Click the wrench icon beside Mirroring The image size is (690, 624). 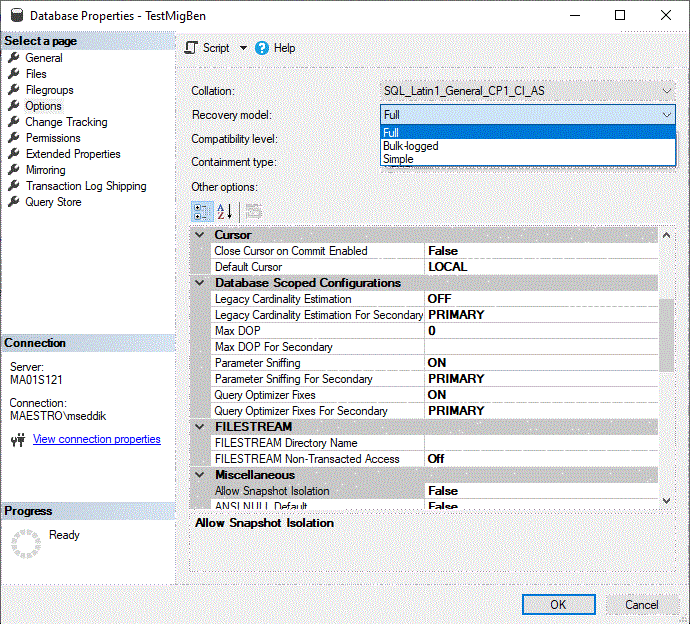coord(14,169)
